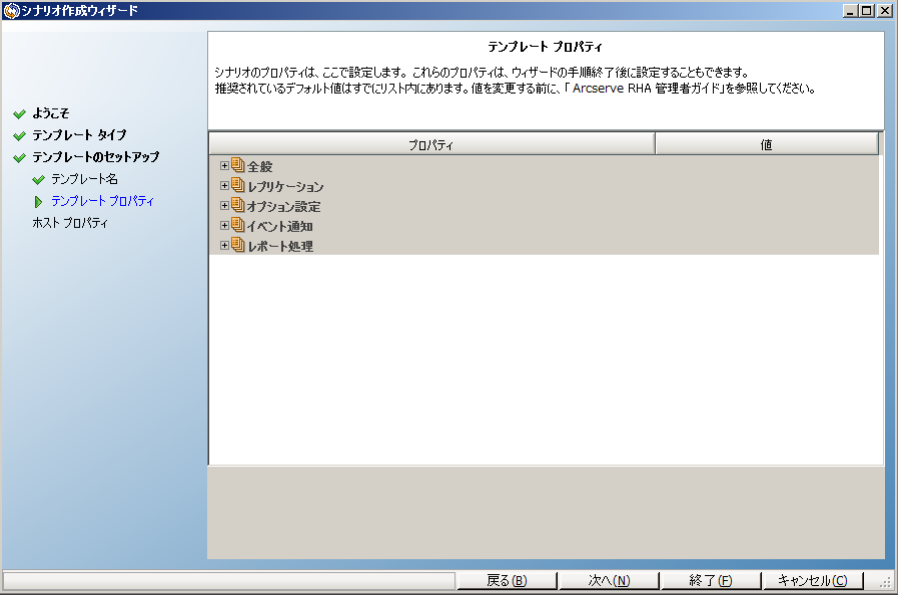
Task: Click the 全般 folder icon
Action: point(238,166)
